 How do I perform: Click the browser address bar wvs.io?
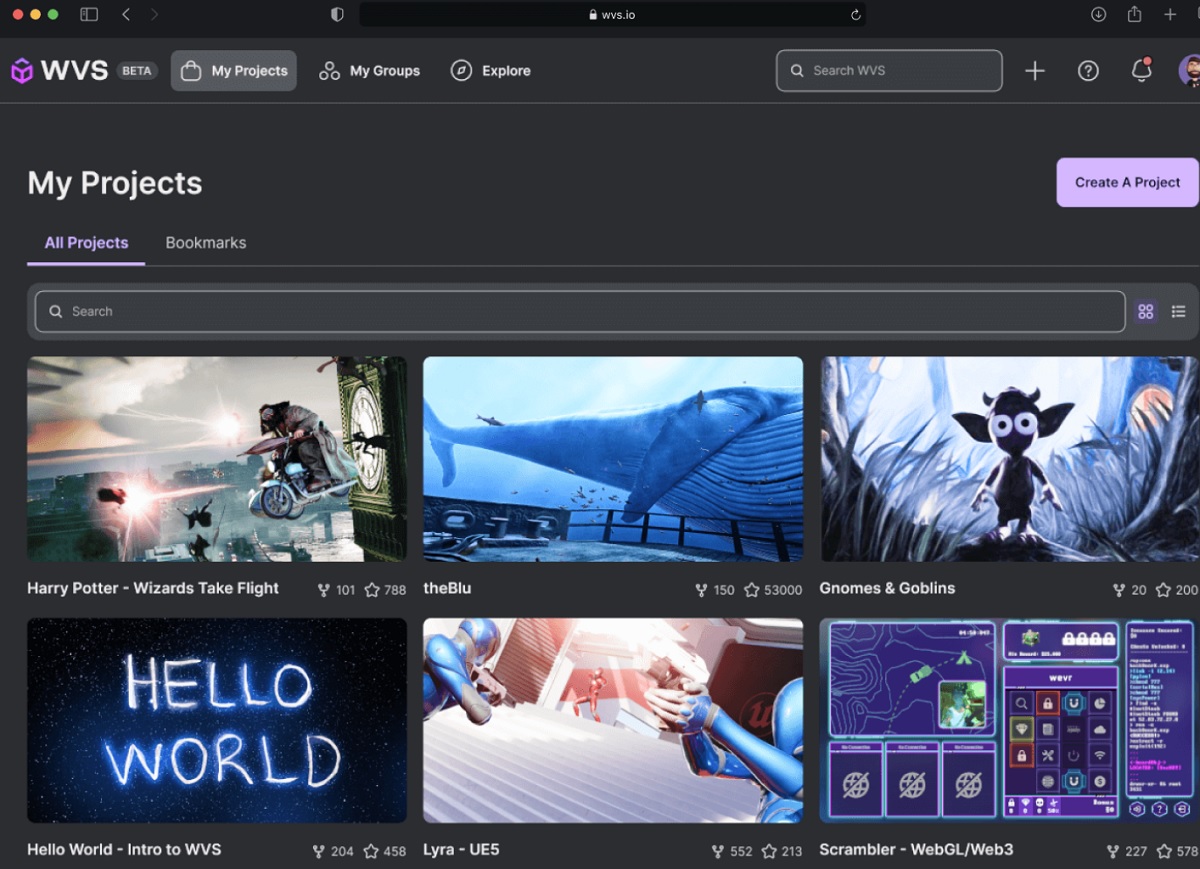click(x=612, y=14)
